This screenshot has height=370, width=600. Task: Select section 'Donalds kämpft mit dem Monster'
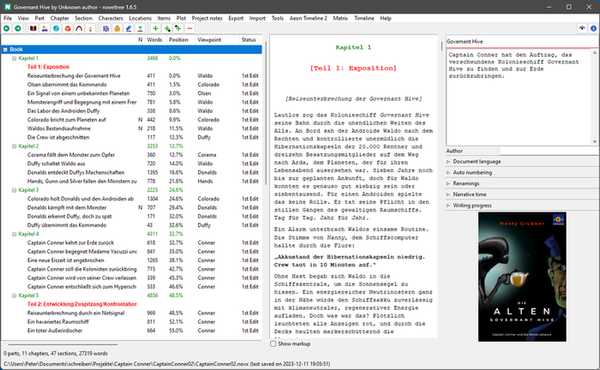(67, 208)
